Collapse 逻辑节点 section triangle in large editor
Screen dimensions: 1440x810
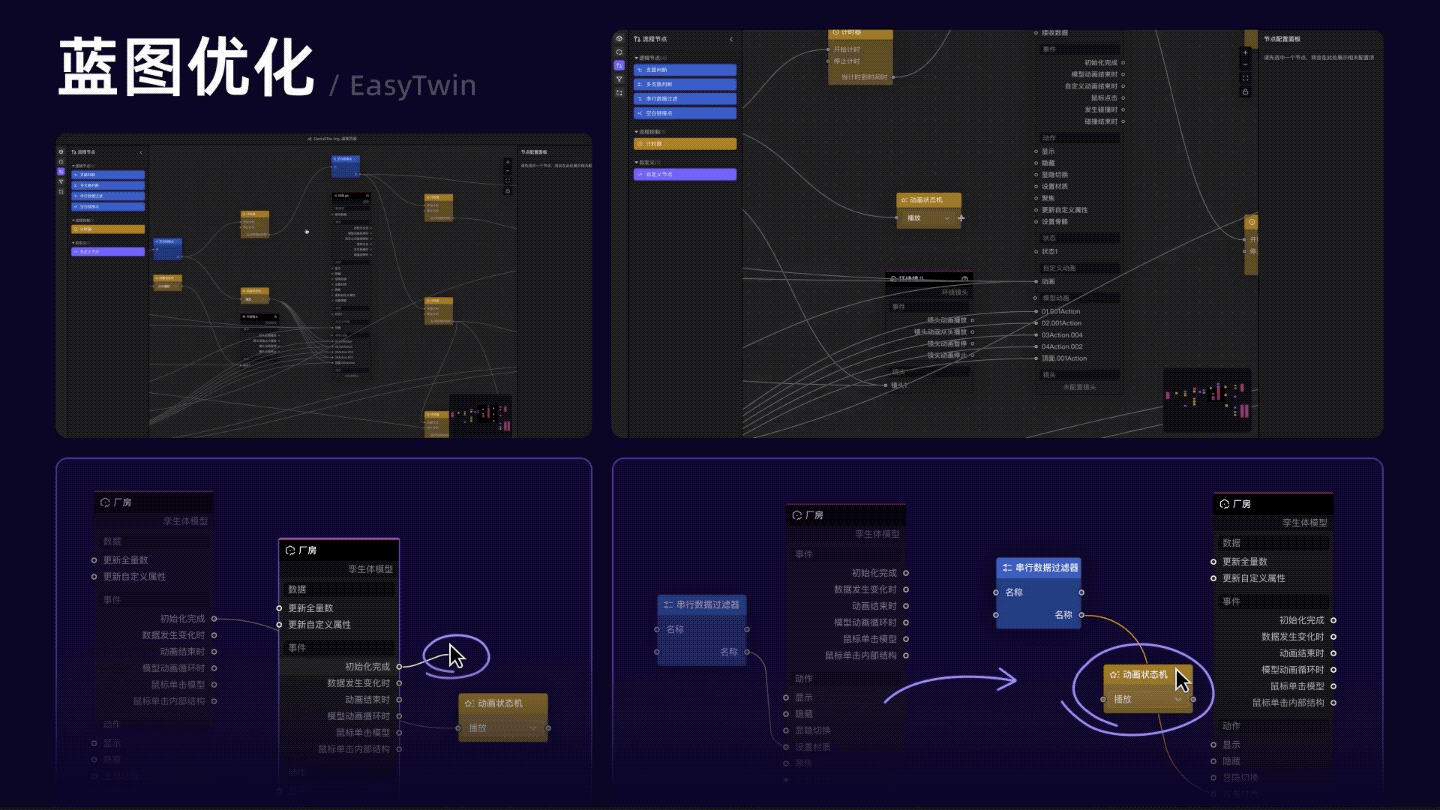[x=636, y=58]
